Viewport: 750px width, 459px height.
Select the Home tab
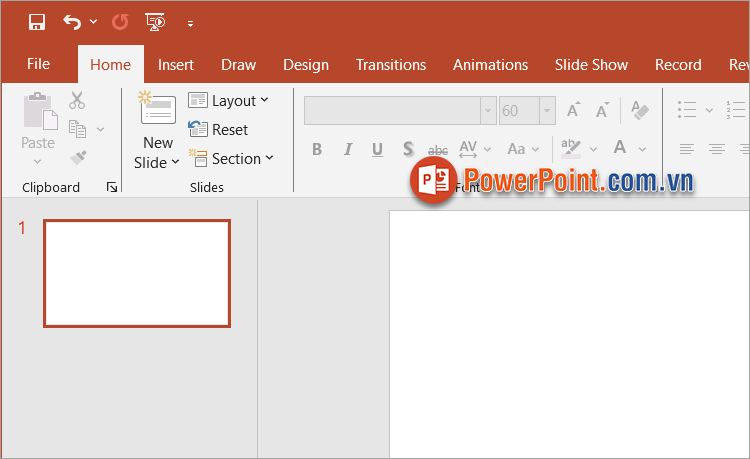[x=110, y=65]
